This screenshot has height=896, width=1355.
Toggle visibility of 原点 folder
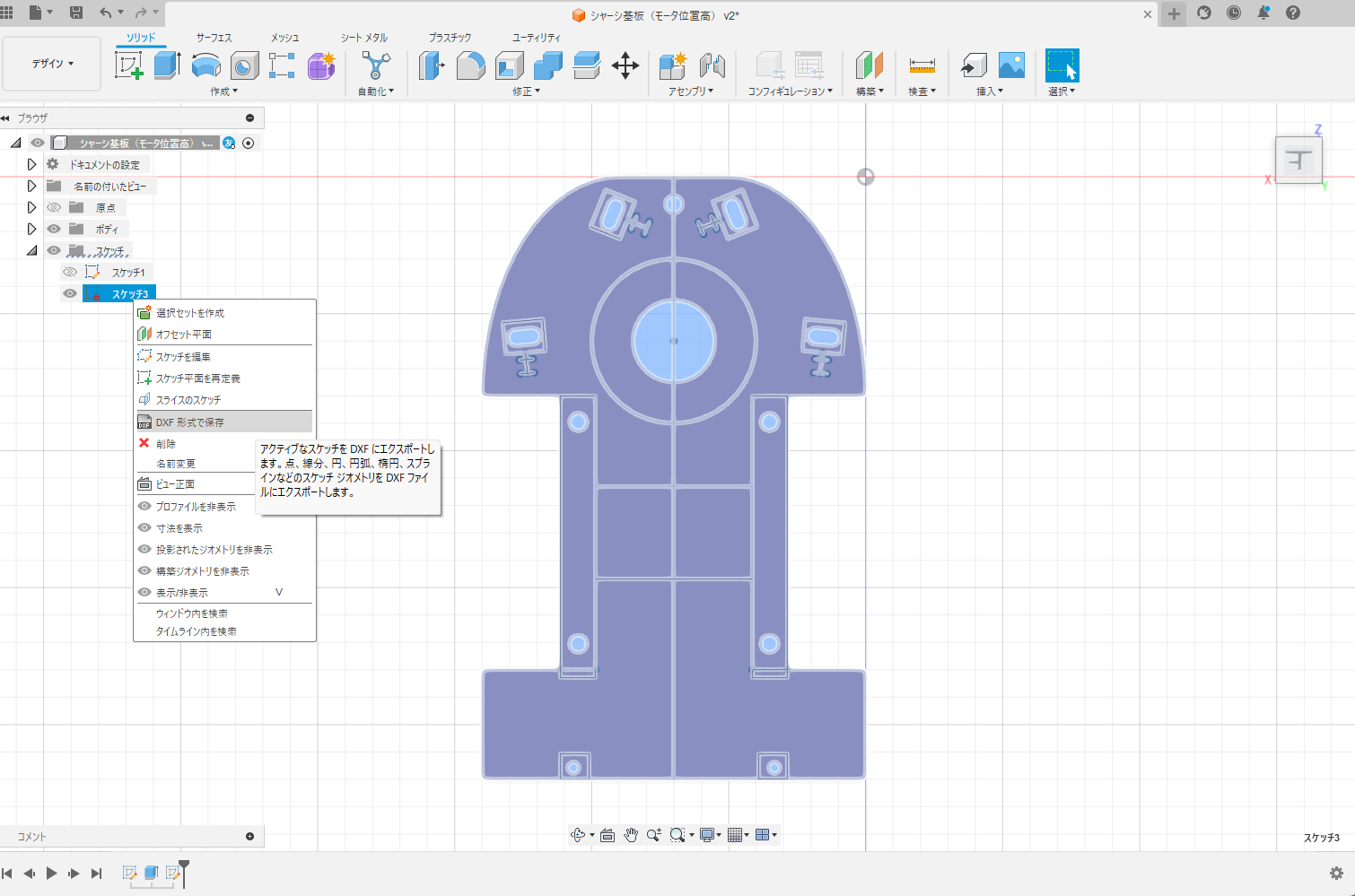54,207
